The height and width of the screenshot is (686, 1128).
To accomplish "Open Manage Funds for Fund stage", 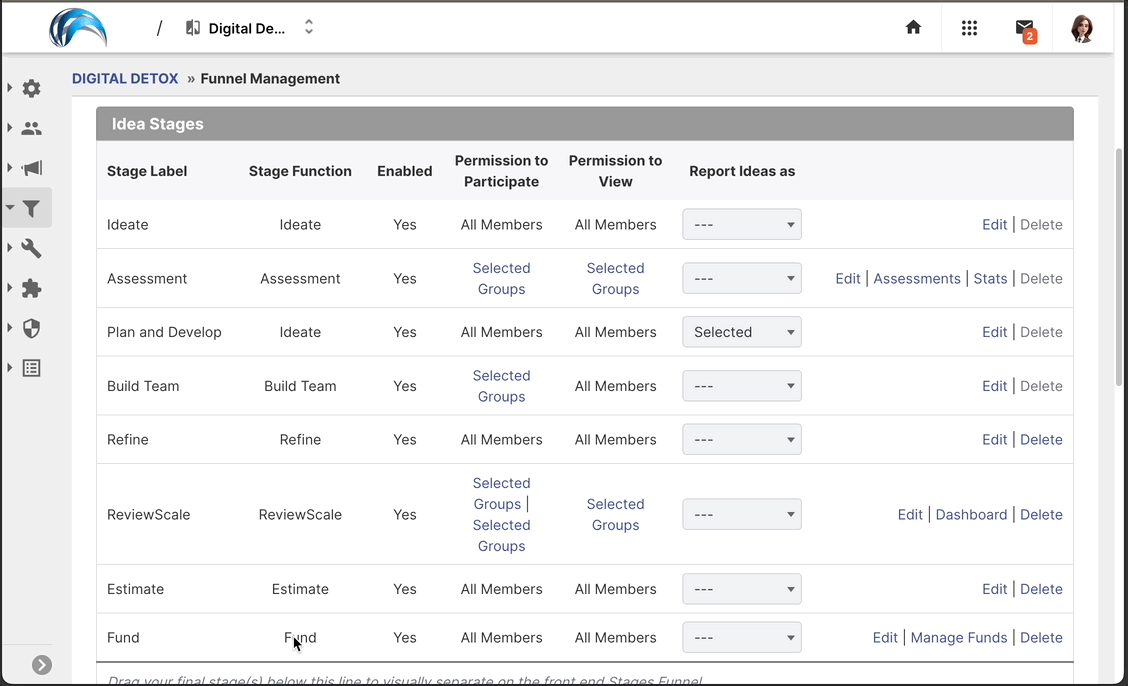I will click(x=958, y=638).
